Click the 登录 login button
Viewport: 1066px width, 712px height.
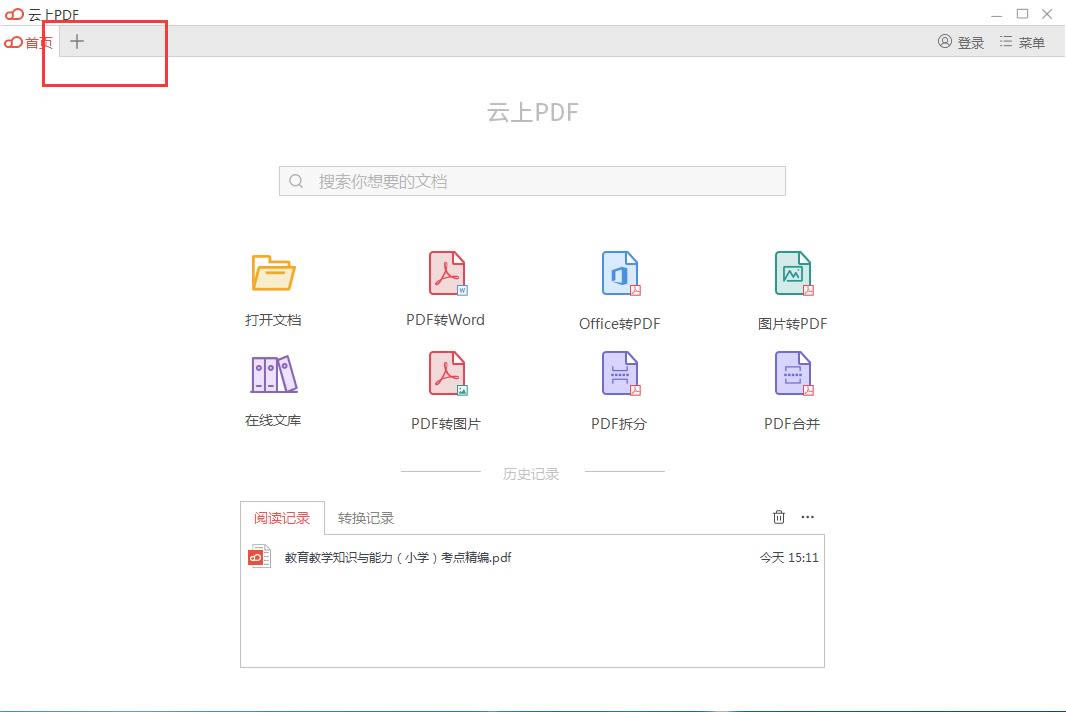(961, 42)
